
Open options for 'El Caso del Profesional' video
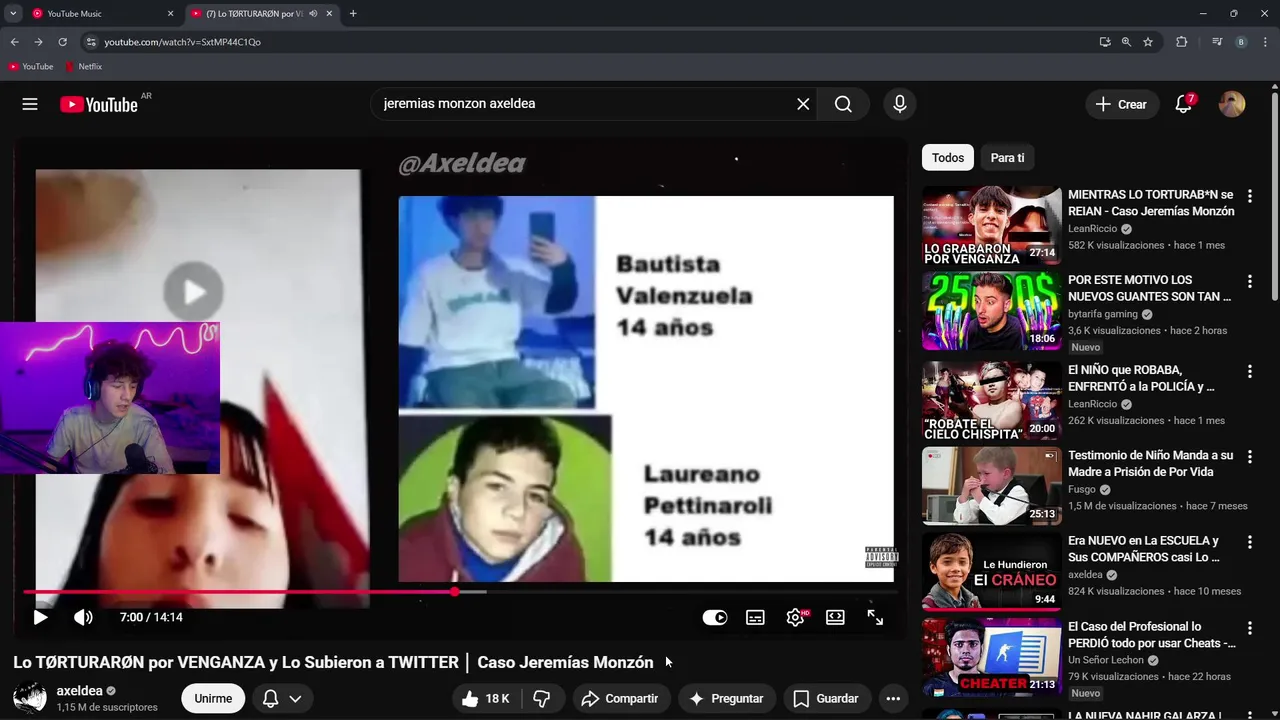pos(1249,629)
